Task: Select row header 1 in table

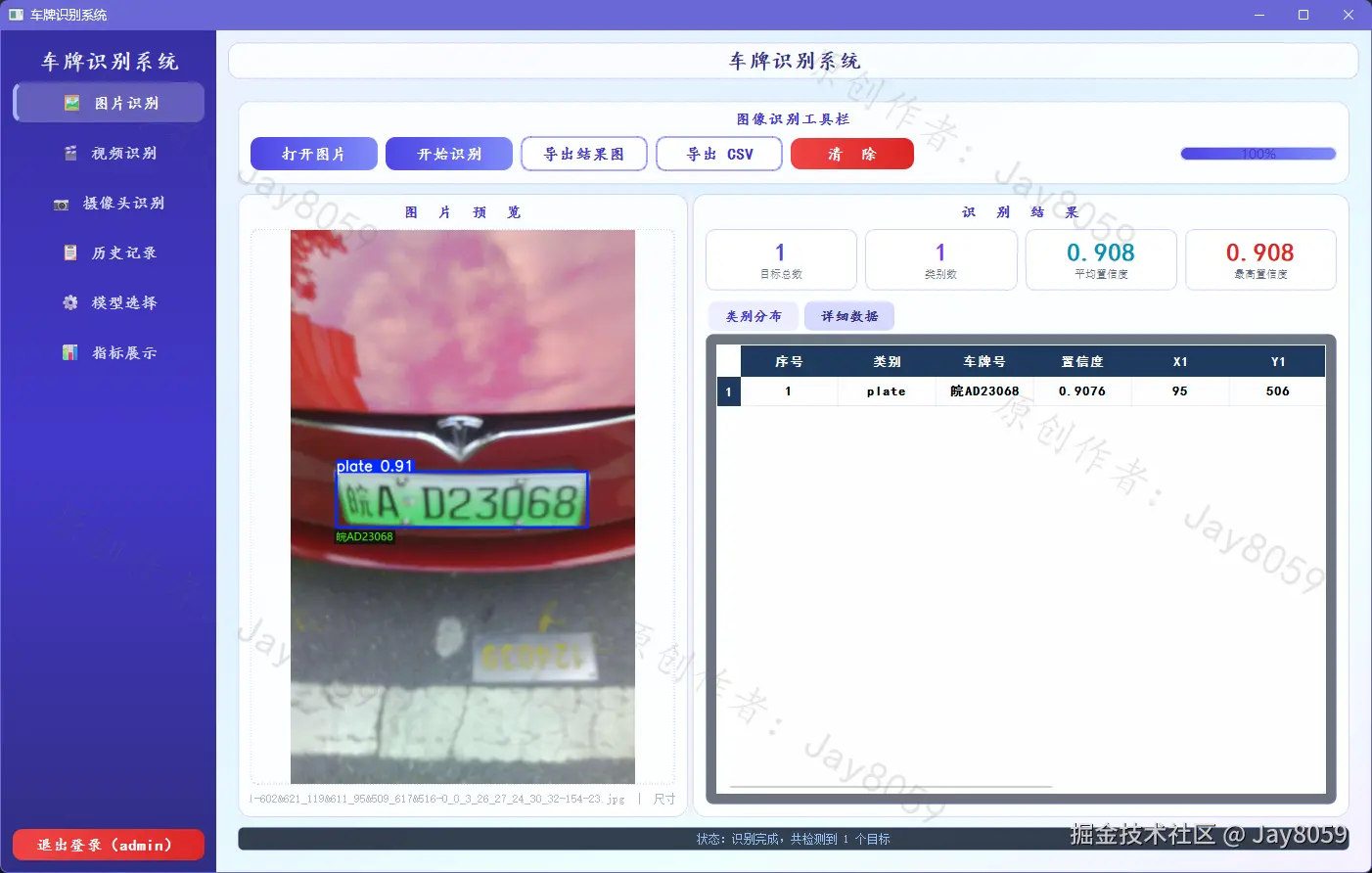Action: pos(728,391)
